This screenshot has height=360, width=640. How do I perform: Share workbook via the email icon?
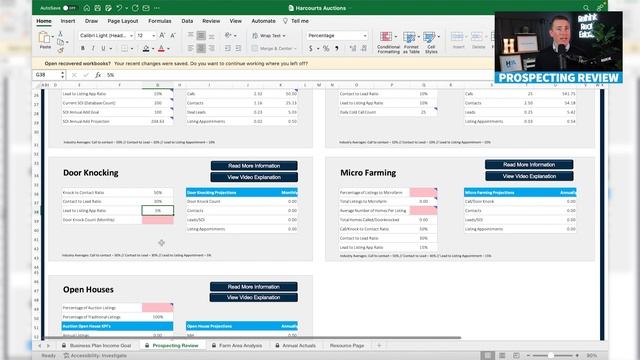[146, 8]
